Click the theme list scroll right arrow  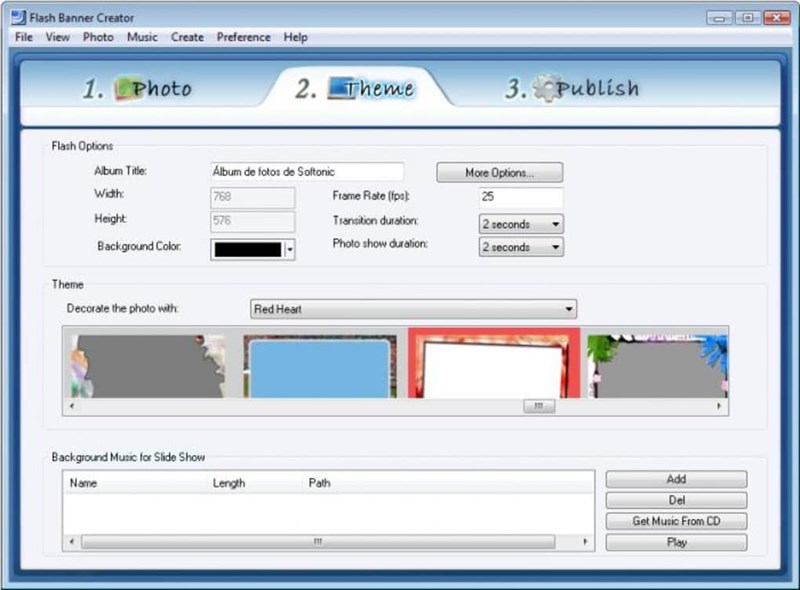coord(718,406)
